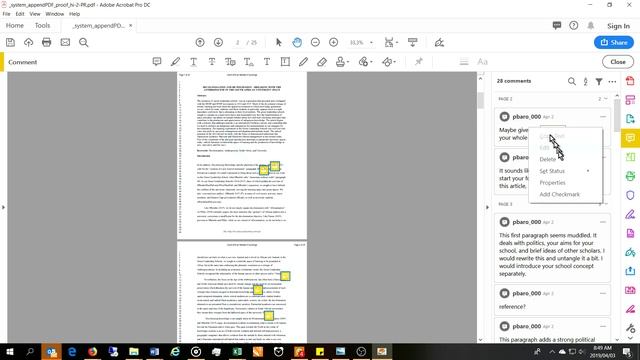
Task: Zoom in with the plus button
Action: click(x=333, y=42)
